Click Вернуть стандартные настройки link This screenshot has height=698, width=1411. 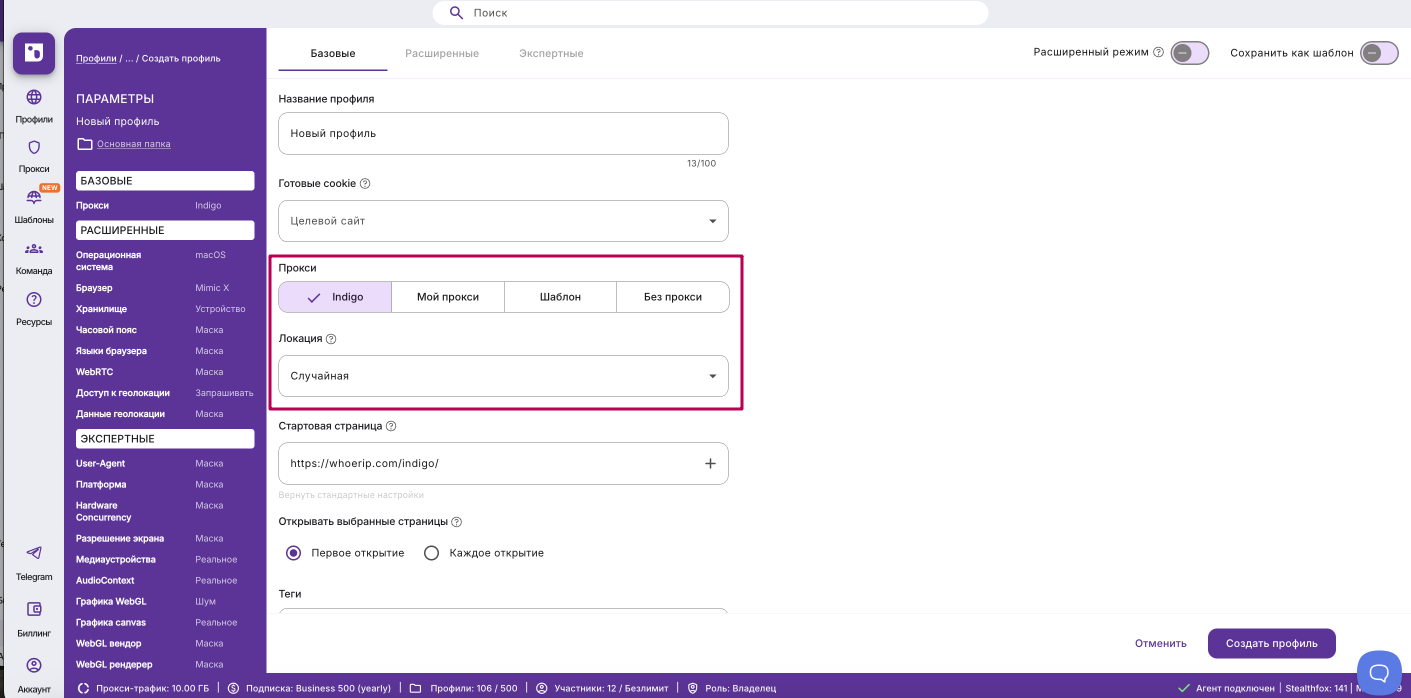tap(351, 495)
